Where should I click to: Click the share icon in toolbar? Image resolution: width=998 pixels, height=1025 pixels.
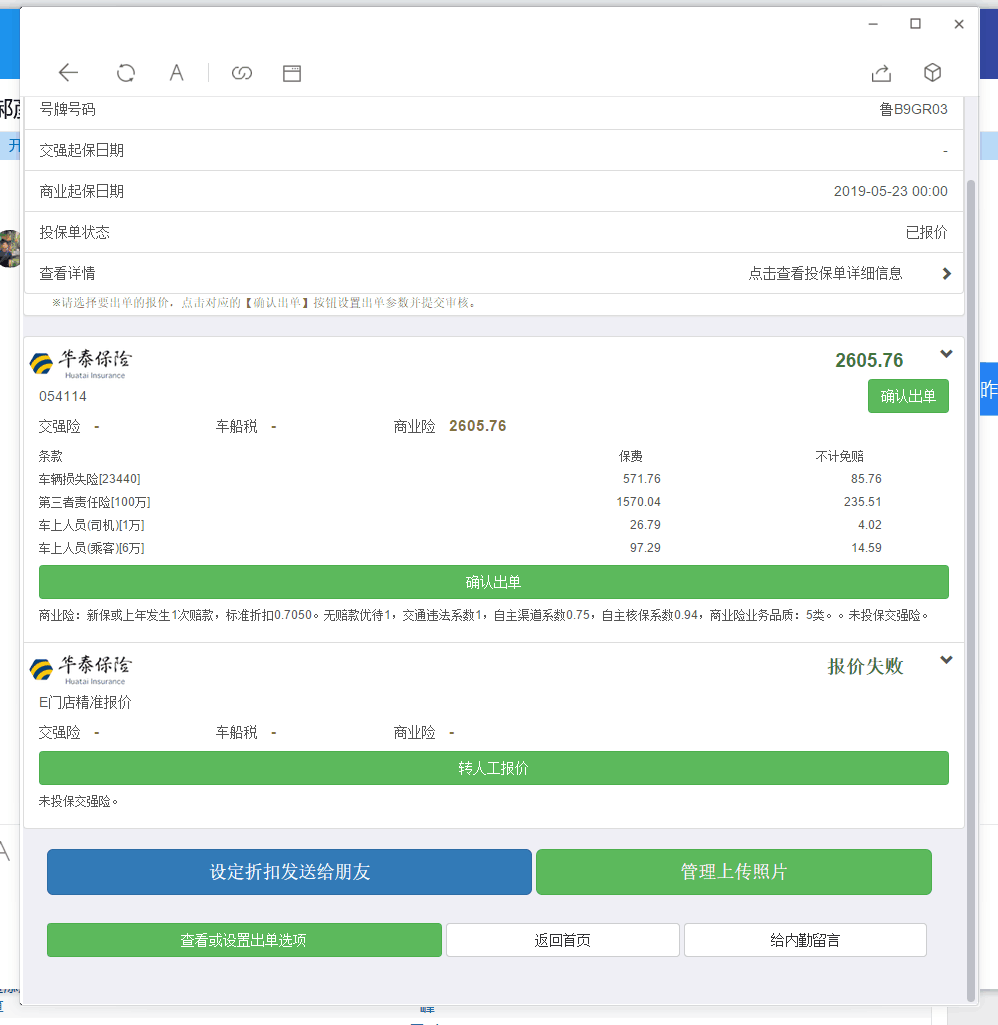click(x=881, y=73)
